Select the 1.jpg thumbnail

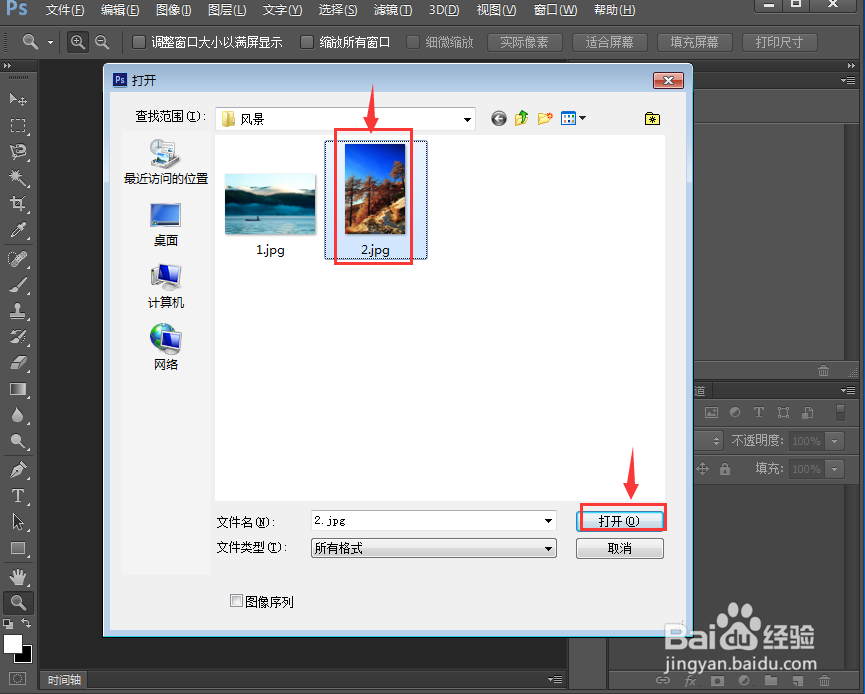click(x=270, y=203)
